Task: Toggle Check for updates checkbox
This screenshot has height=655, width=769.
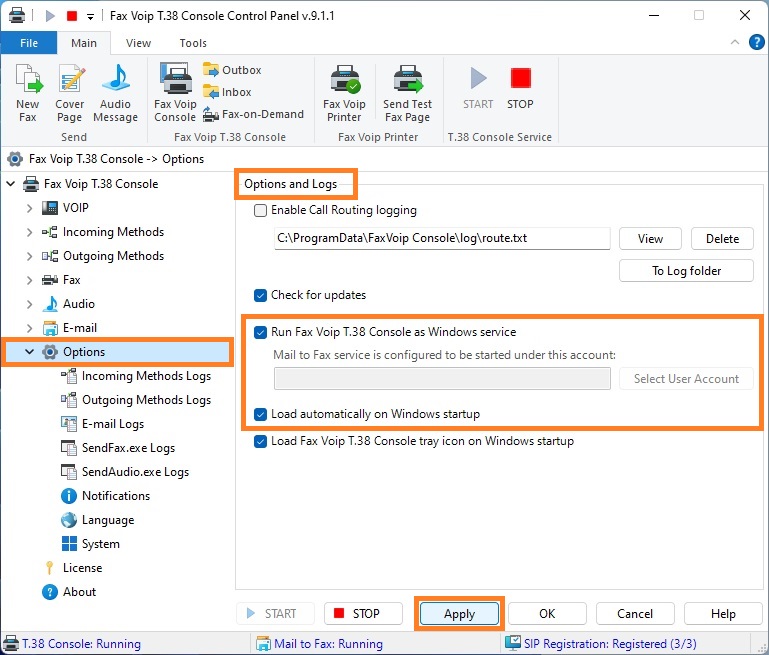Action: (260, 295)
